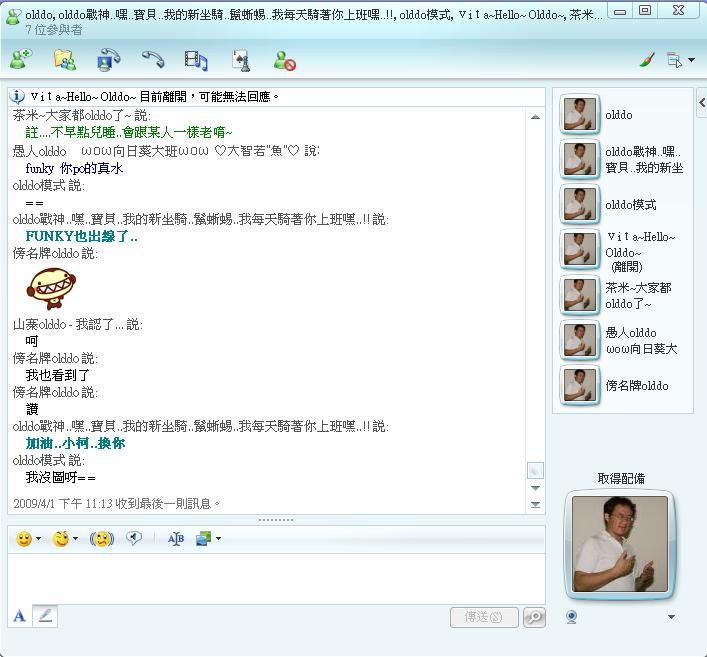Image resolution: width=707 pixels, height=657 pixels.
Task: Select participant olddo戰神 avatar
Action: click(x=580, y=159)
